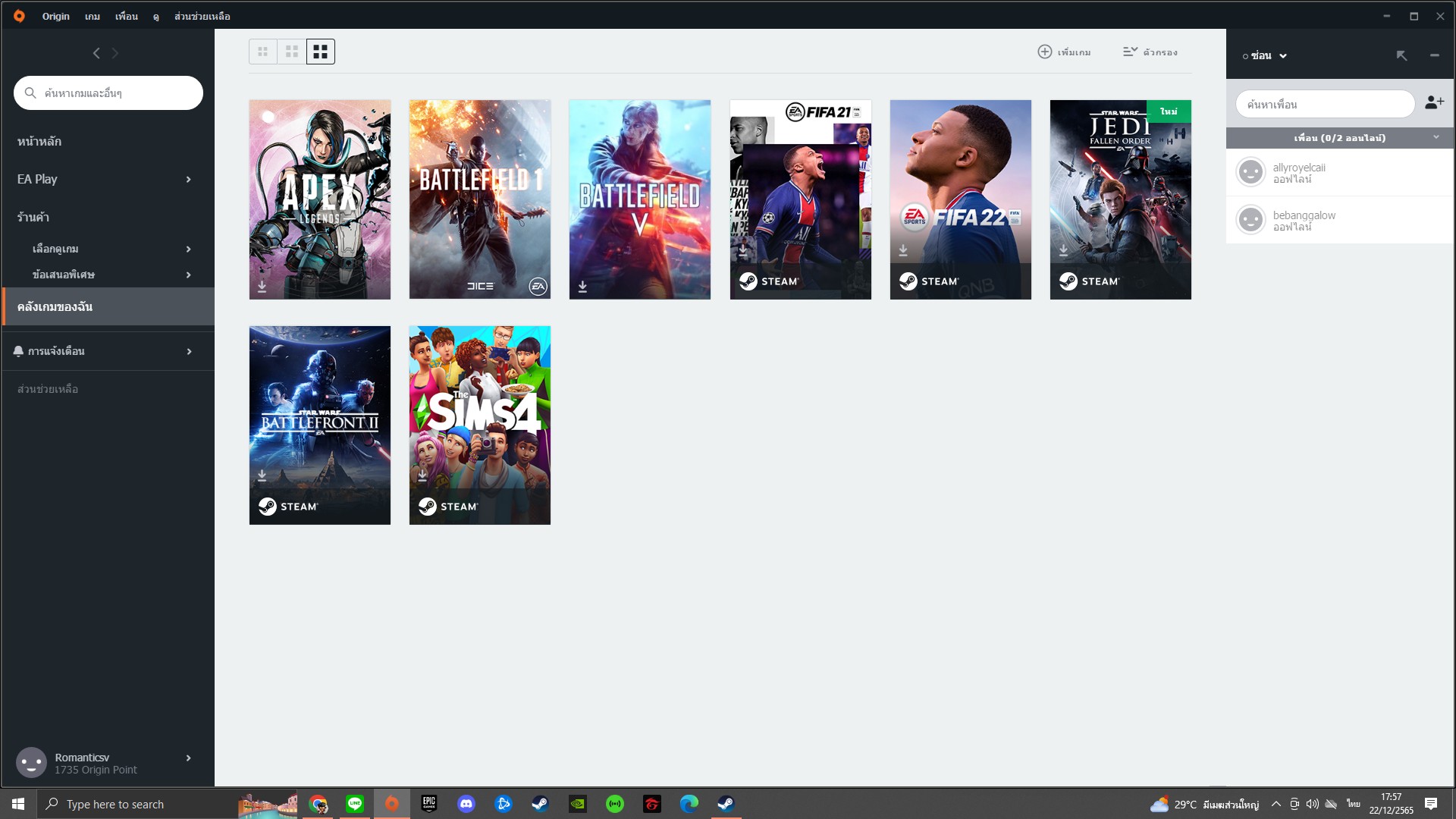
Task: Show hidden system tray icons
Action: [1276, 804]
